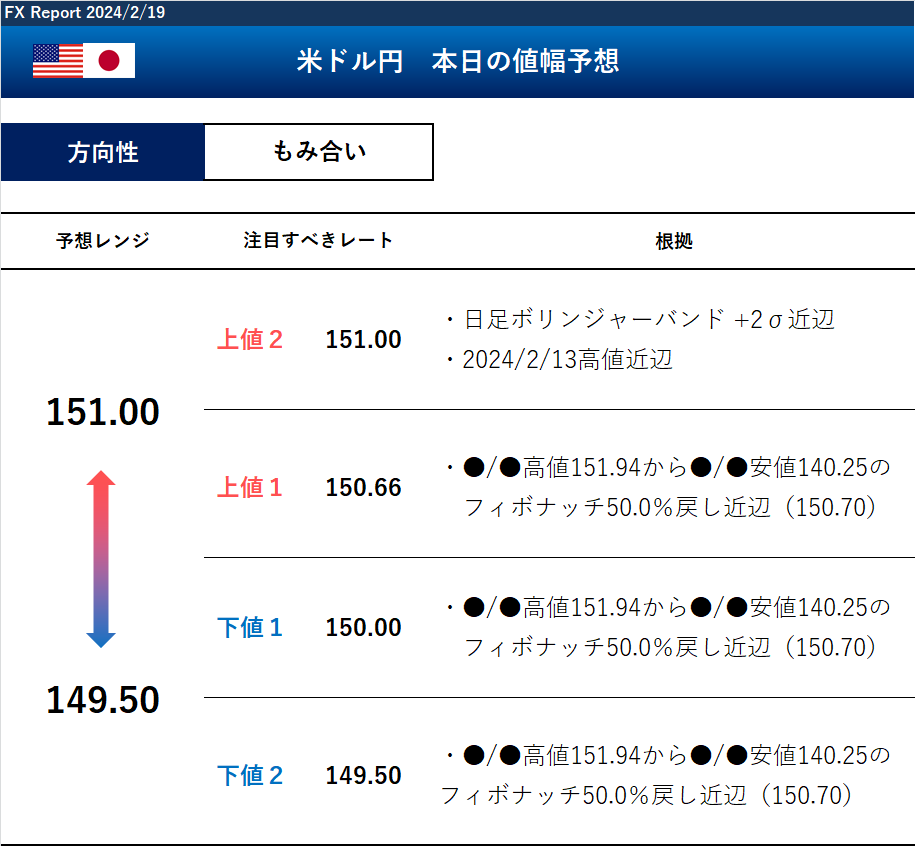Viewport: 915px width, 846px height.
Task: Click the 米ドル円 本日の値幅予想 title
Action: [x=458, y=61]
